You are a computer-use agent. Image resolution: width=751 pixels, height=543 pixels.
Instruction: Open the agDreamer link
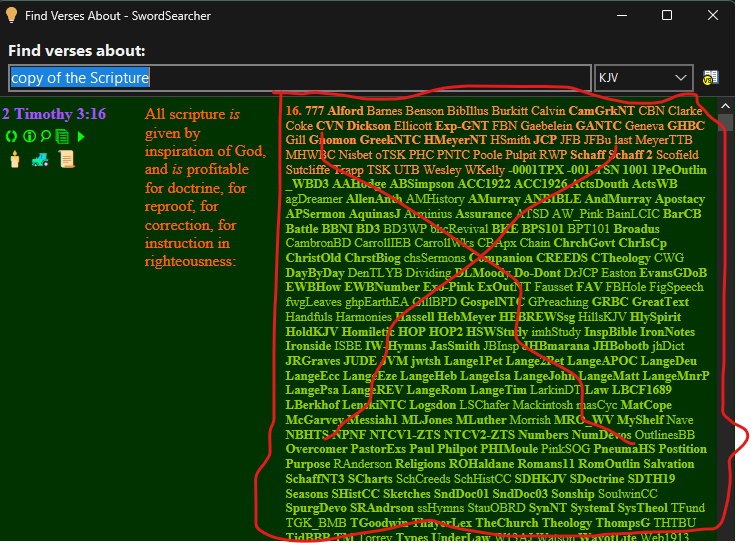(314, 199)
